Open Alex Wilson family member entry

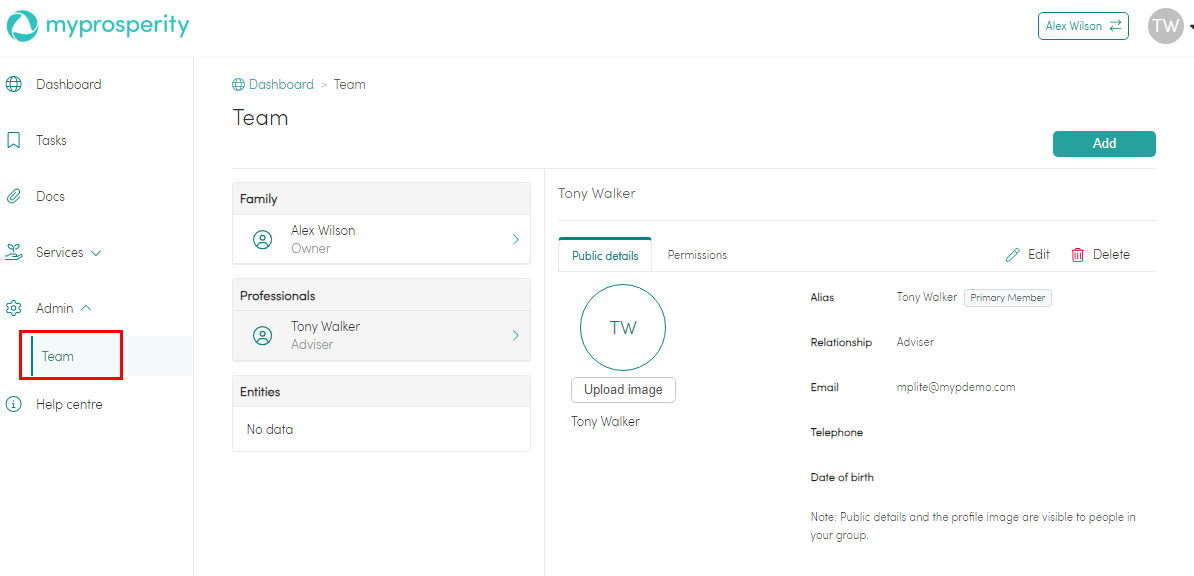[381, 240]
